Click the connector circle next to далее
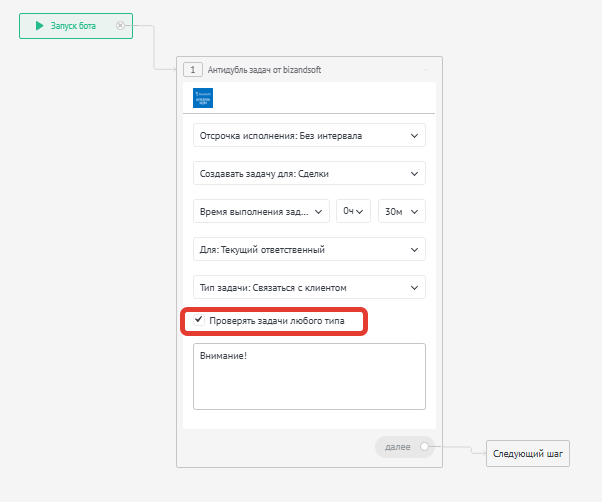The image size is (602, 502). coord(424,447)
